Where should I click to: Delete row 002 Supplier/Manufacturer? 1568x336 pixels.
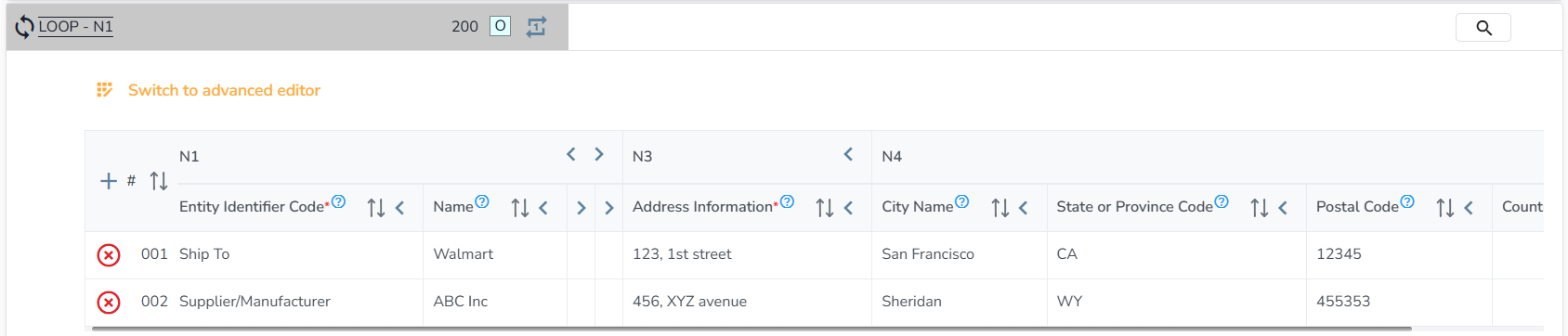pyautogui.click(x=109, y=302)
